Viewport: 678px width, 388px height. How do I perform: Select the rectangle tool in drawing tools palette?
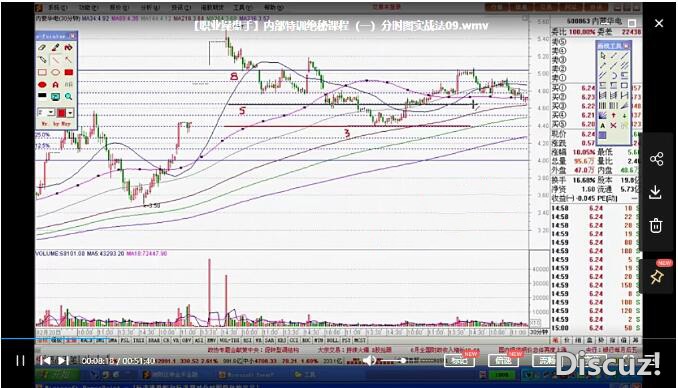(625, 85)
